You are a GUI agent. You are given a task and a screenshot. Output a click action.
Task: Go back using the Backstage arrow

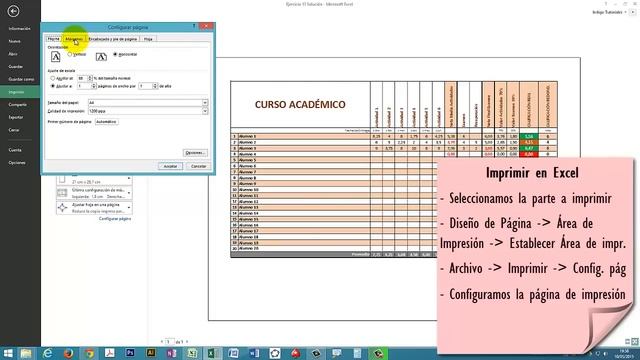click(x=13, y=11)
